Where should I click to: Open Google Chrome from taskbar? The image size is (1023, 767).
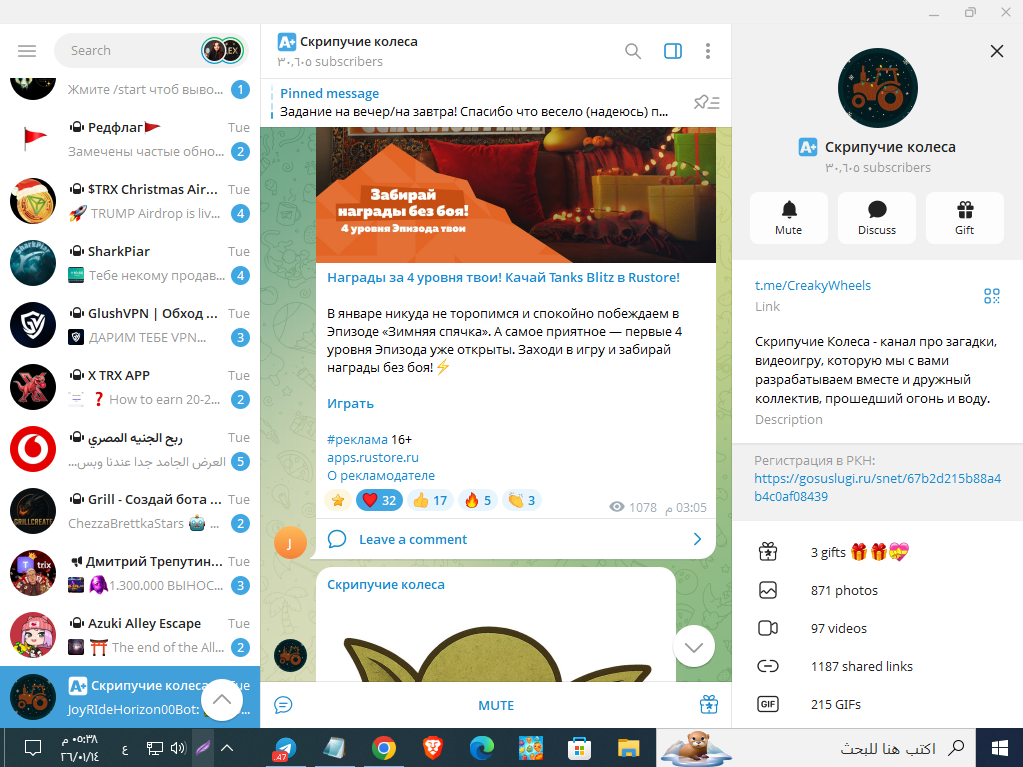point(384,748)
